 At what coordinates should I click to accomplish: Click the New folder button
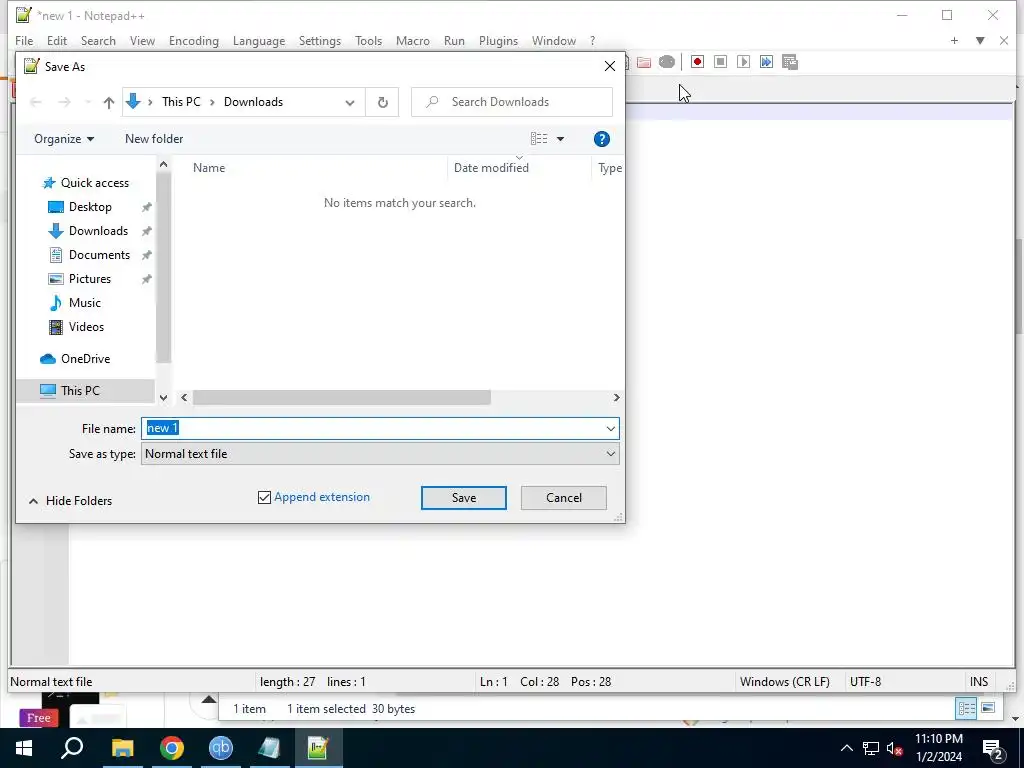coord(154,139)
